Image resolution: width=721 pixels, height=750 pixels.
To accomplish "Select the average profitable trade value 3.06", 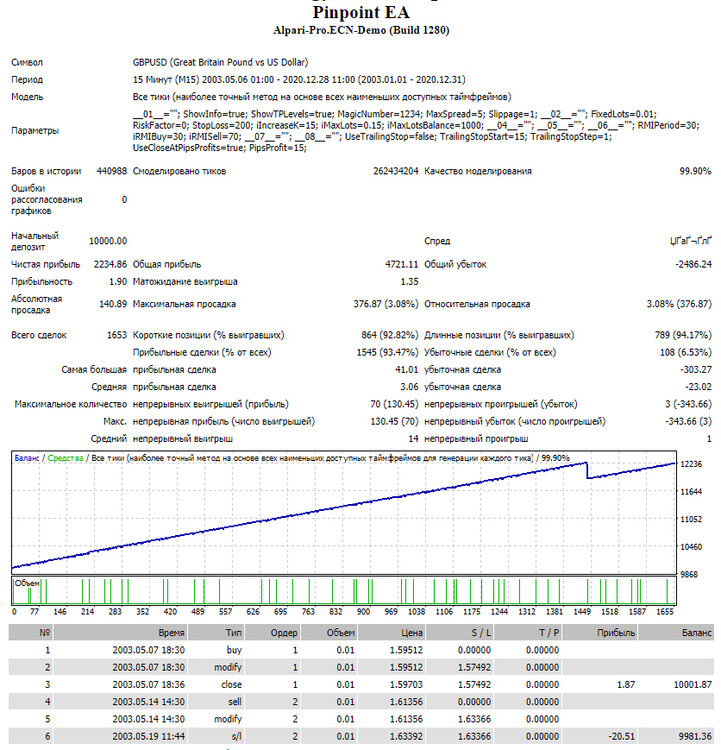I will 410,387.
